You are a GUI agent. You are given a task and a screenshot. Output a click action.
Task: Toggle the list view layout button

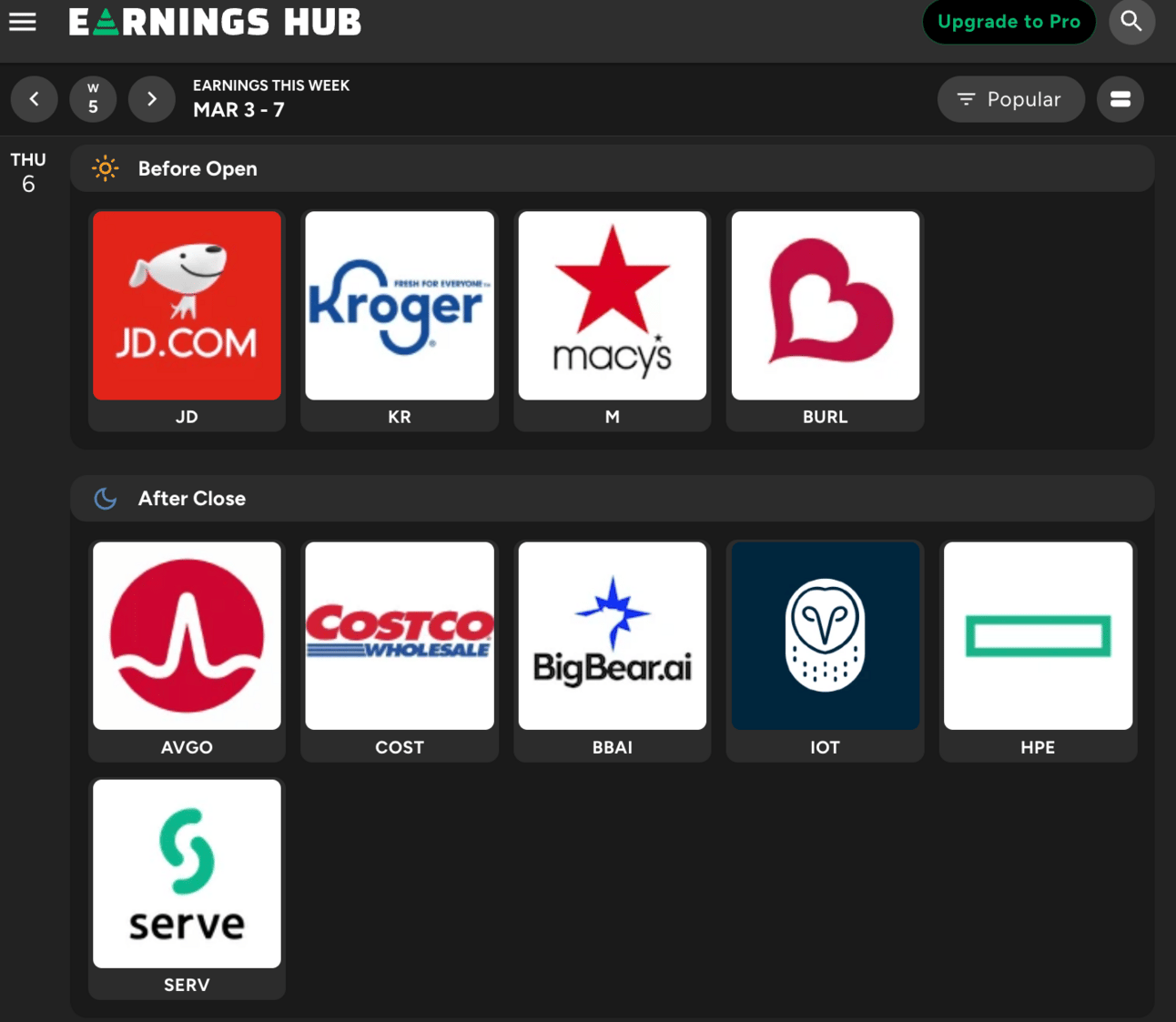(1120, 99)
